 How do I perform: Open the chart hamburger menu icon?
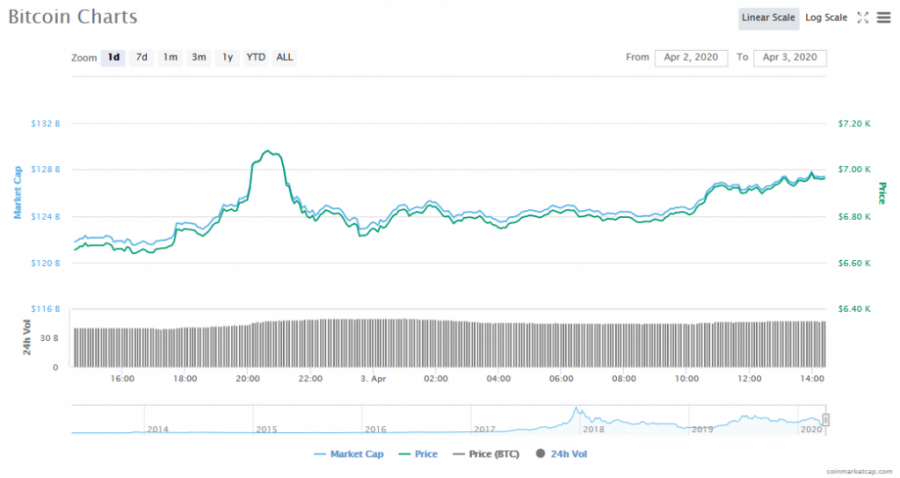[x=884, y=18]
